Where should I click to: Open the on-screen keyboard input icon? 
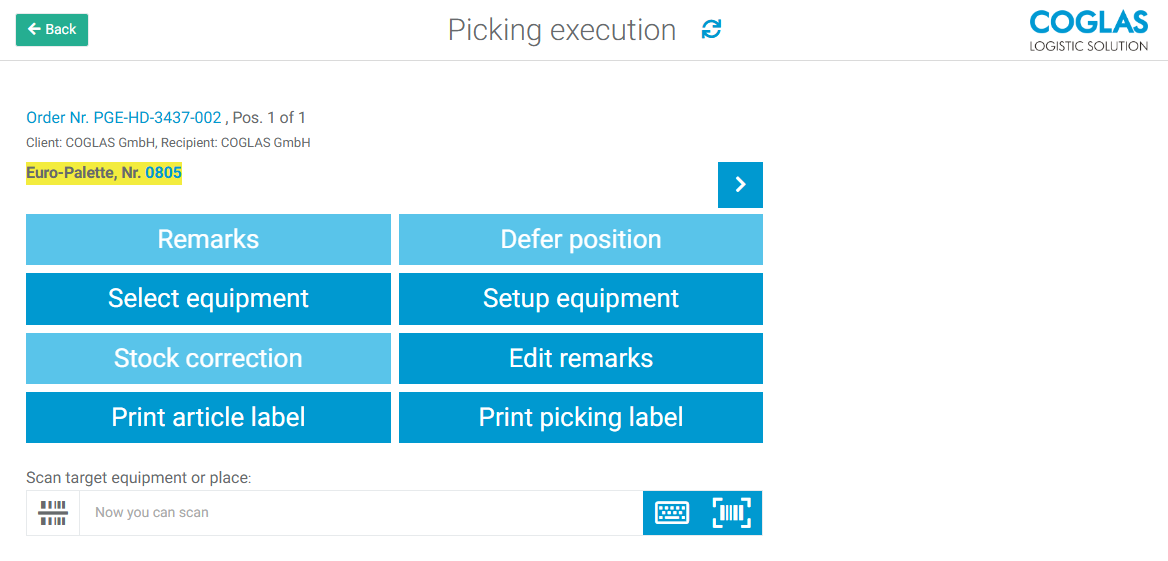click(x=672, y=513)
